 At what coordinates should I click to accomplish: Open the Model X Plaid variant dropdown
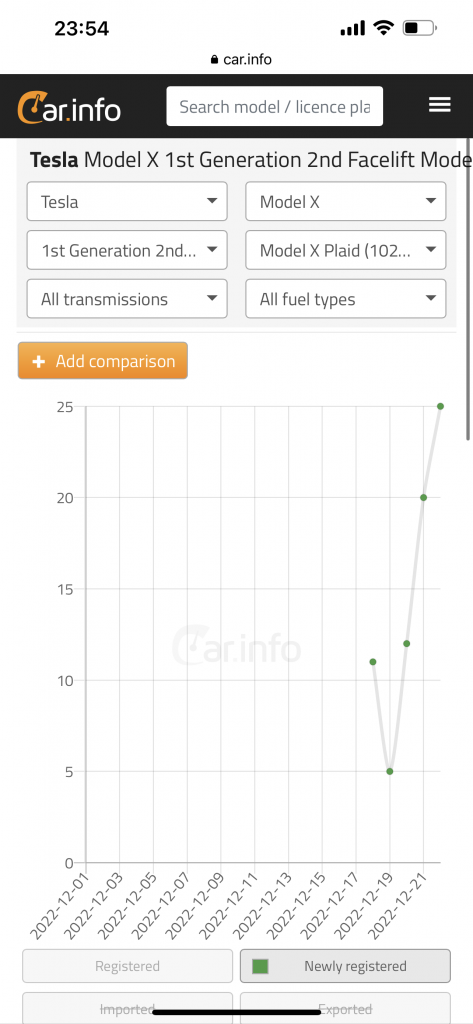[346, 250]
